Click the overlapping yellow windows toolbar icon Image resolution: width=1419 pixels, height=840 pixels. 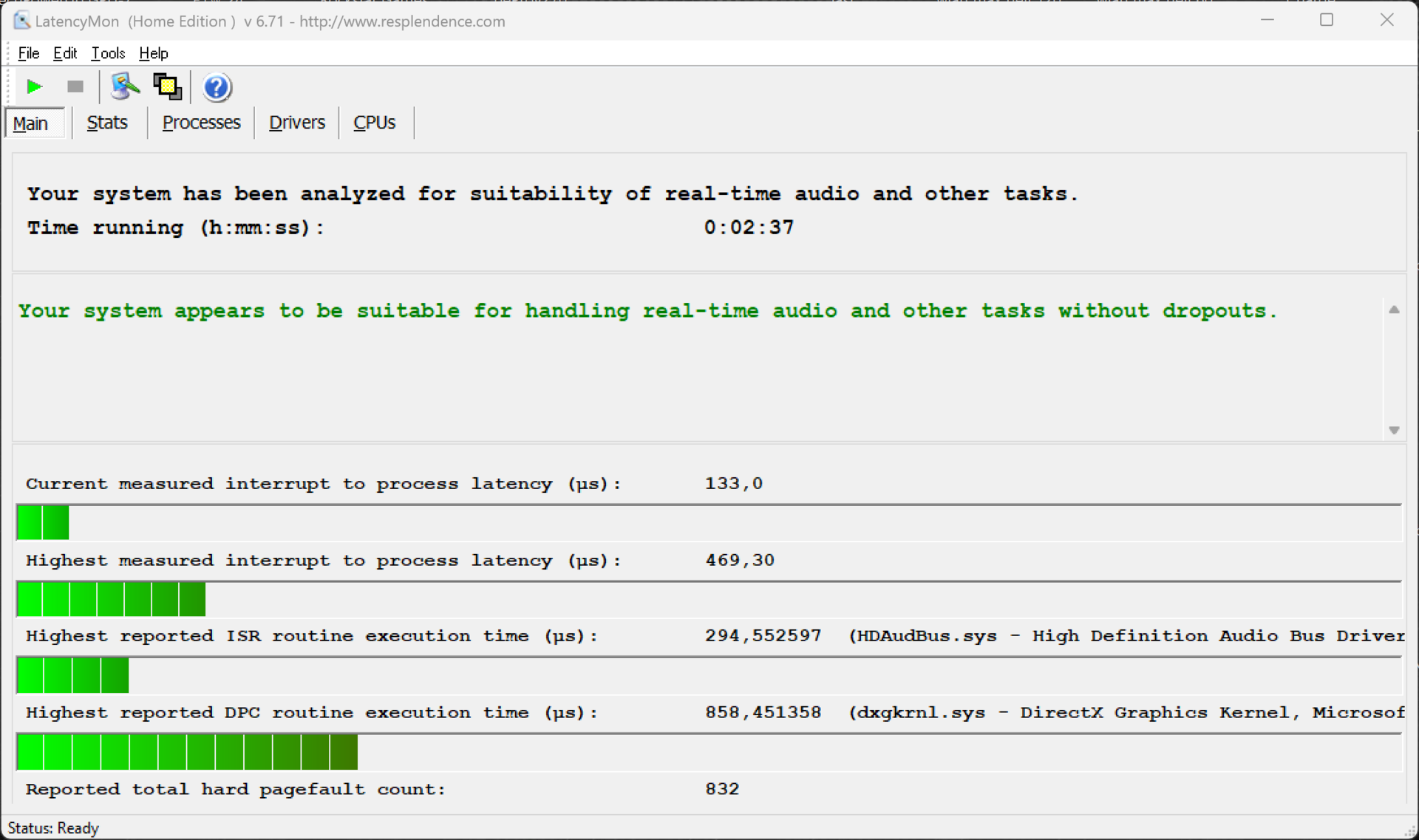(168, 87)
